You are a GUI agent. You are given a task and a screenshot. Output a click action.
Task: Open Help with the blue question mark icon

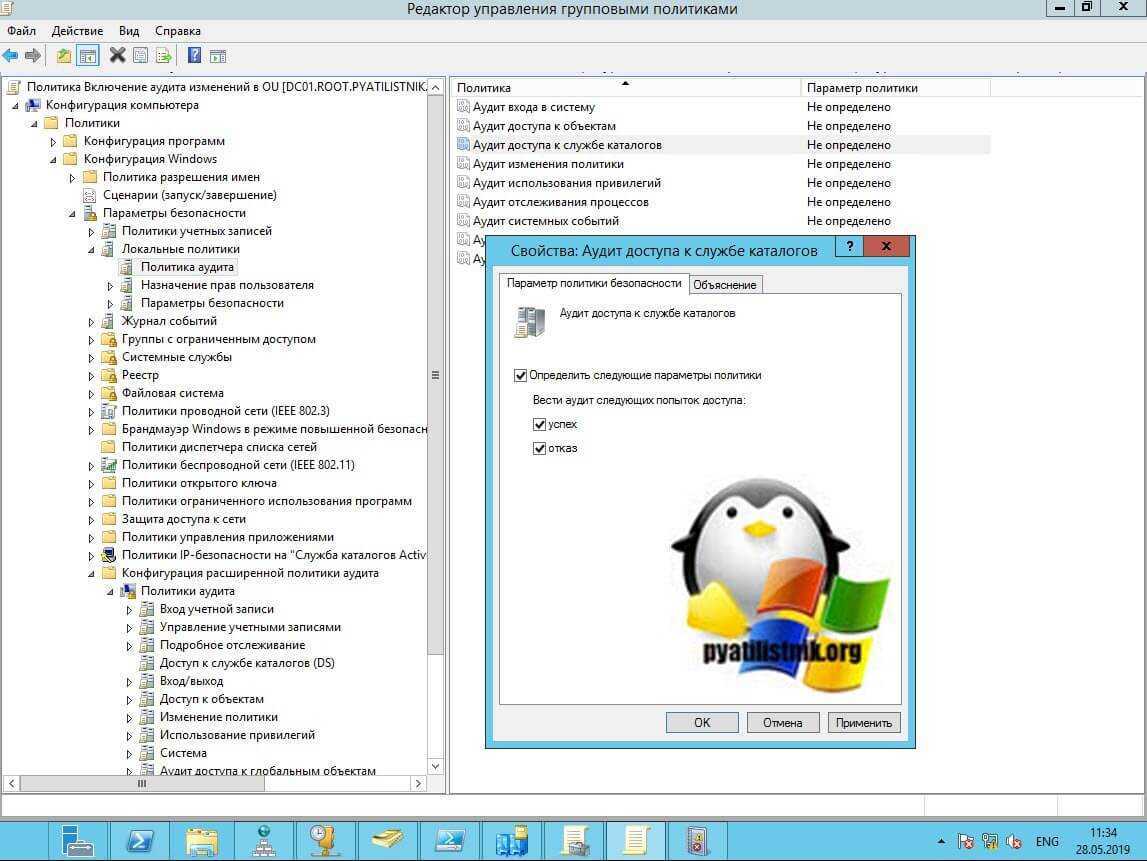click(x=194, y=55)
